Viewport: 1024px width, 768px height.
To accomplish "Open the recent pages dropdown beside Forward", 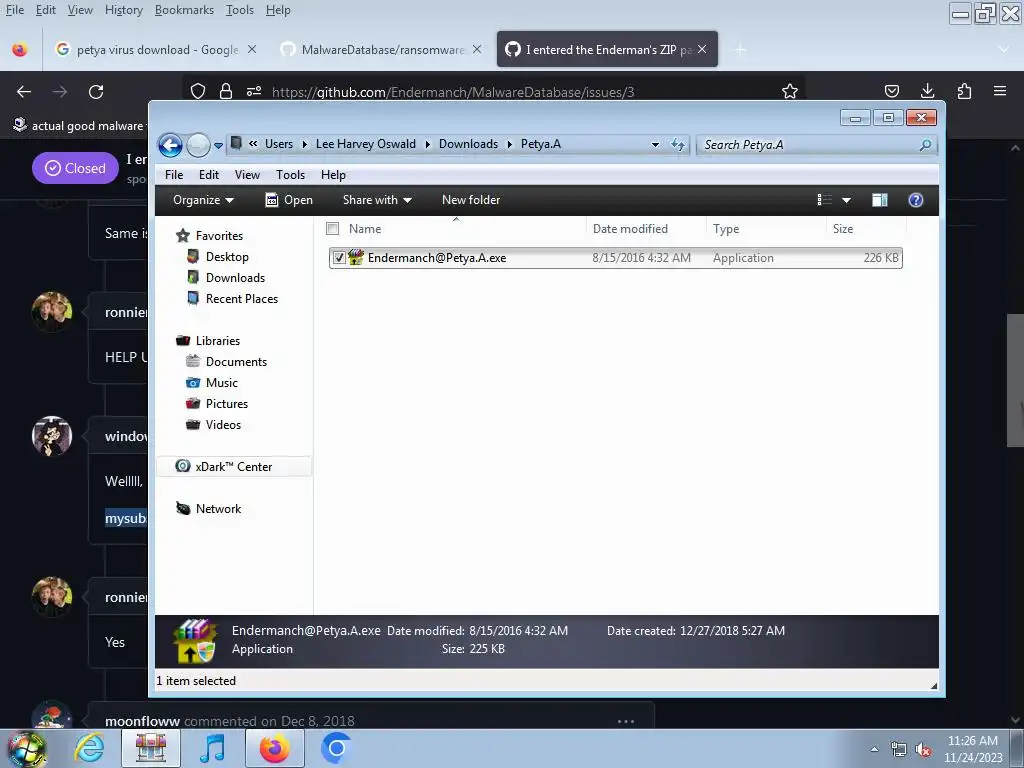I will click(218, 146).
